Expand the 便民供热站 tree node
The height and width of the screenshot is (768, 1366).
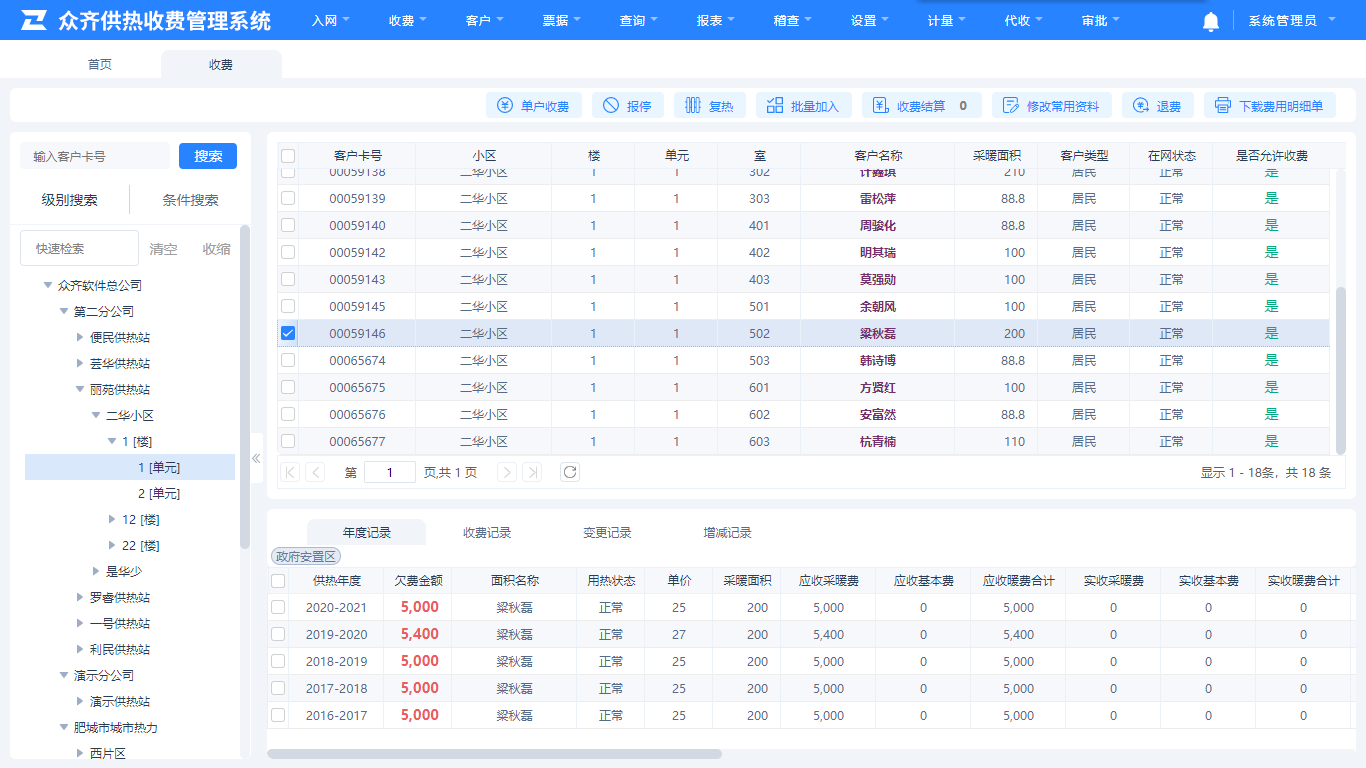point(80,337)
